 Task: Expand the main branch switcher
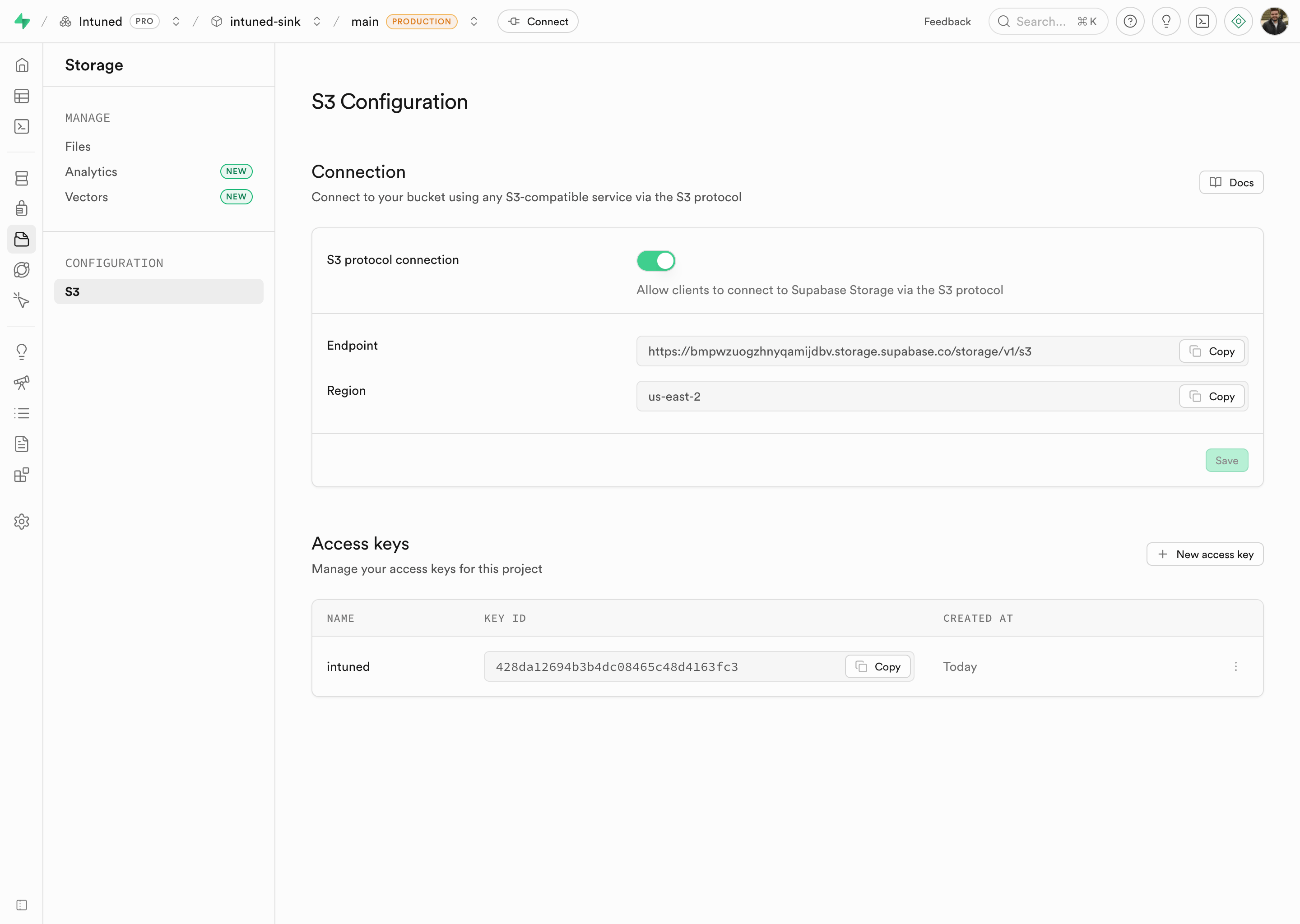tap(474, 22)
